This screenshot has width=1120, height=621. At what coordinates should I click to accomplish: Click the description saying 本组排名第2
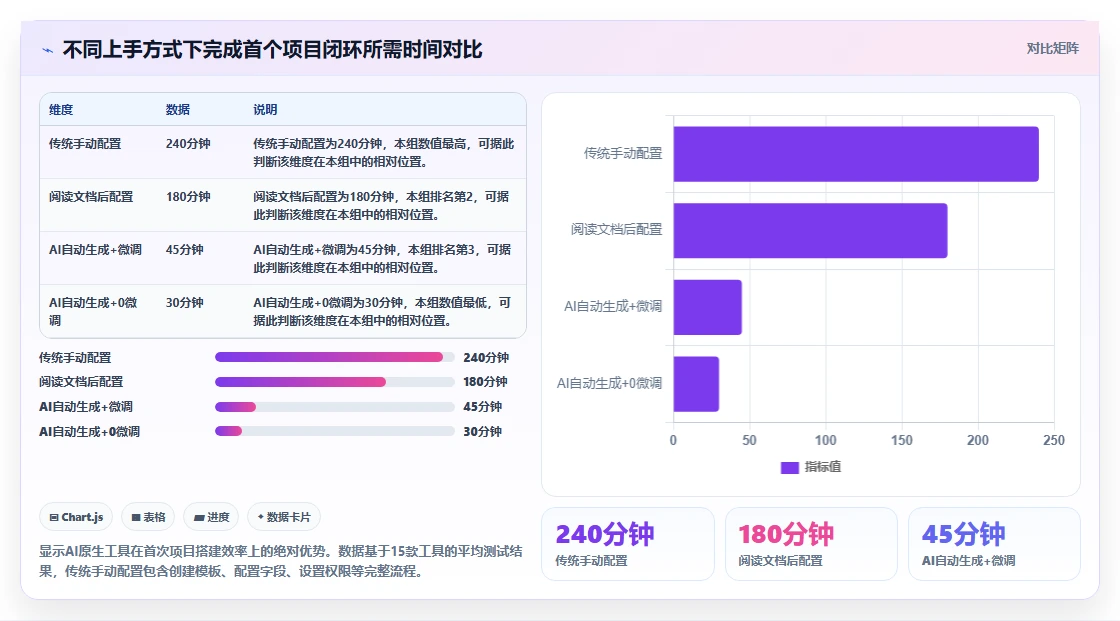[381, 205]
